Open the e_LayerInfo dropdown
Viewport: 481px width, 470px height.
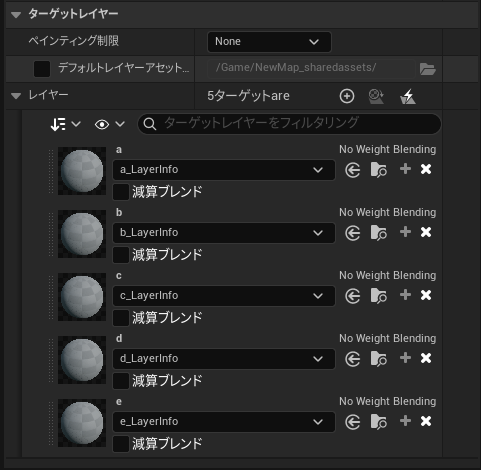[224, 422]
